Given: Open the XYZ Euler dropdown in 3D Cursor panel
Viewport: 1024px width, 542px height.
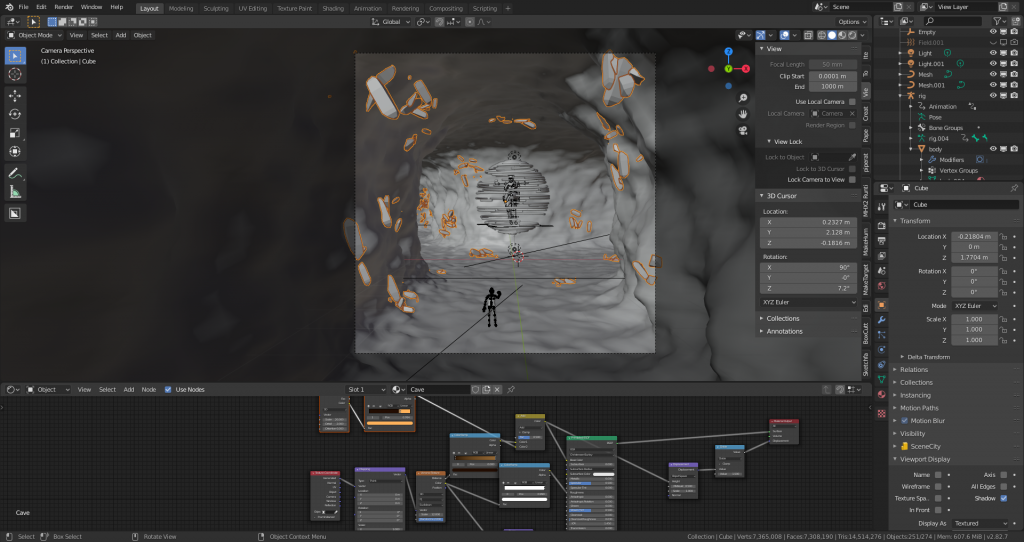Looking at the screenshot, I should point(808,303).
